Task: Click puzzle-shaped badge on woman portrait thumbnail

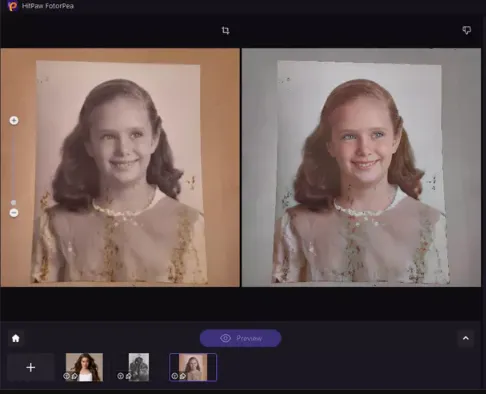Action: coord(74,376)
